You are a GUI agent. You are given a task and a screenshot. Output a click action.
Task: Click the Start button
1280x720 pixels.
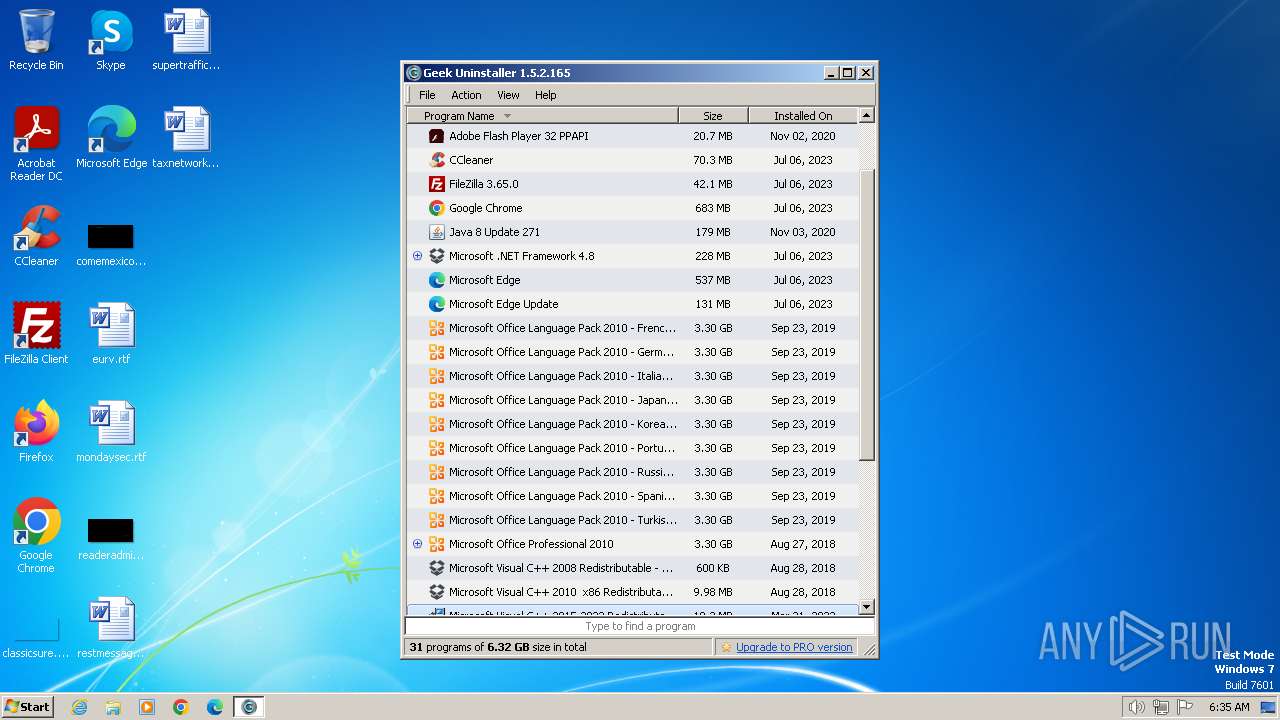[27, 707]
